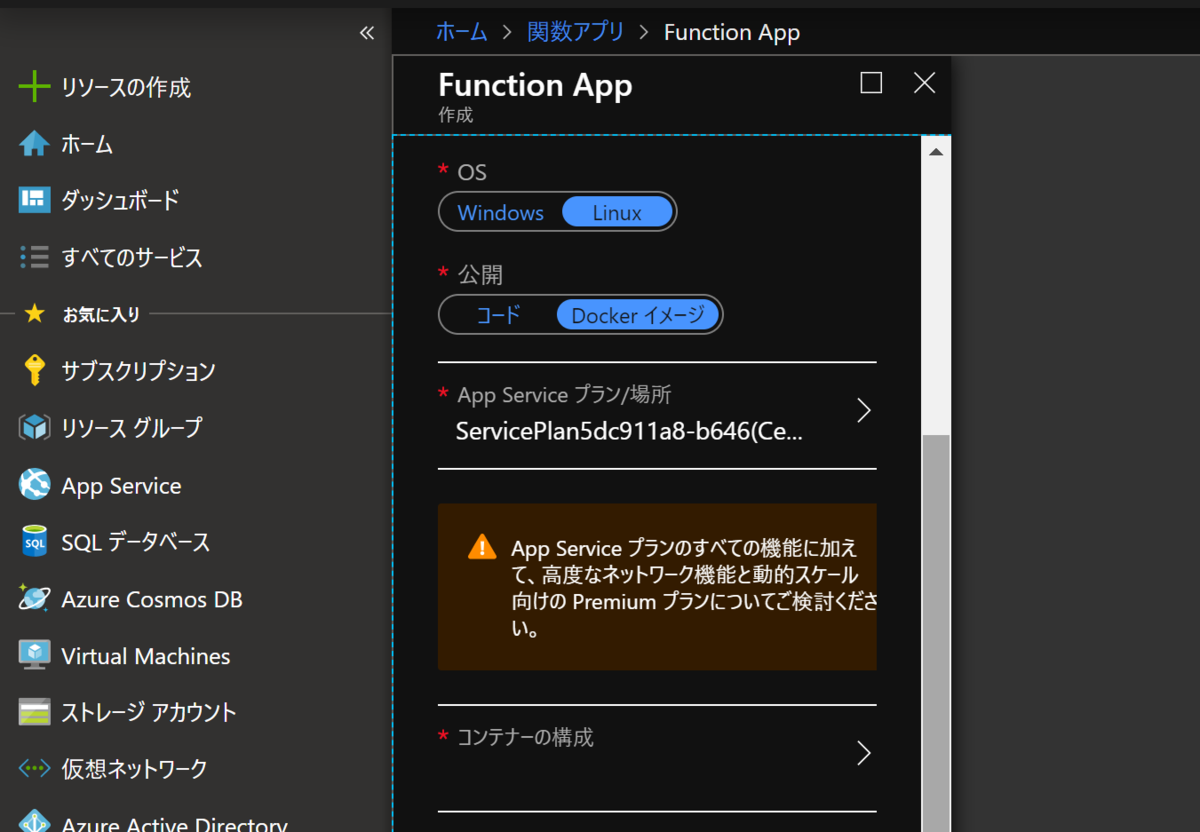Open サブスクリプション in sidebar
Image resolution: width=1200 pixels, height=832 pixels.
tap(138, 371)
